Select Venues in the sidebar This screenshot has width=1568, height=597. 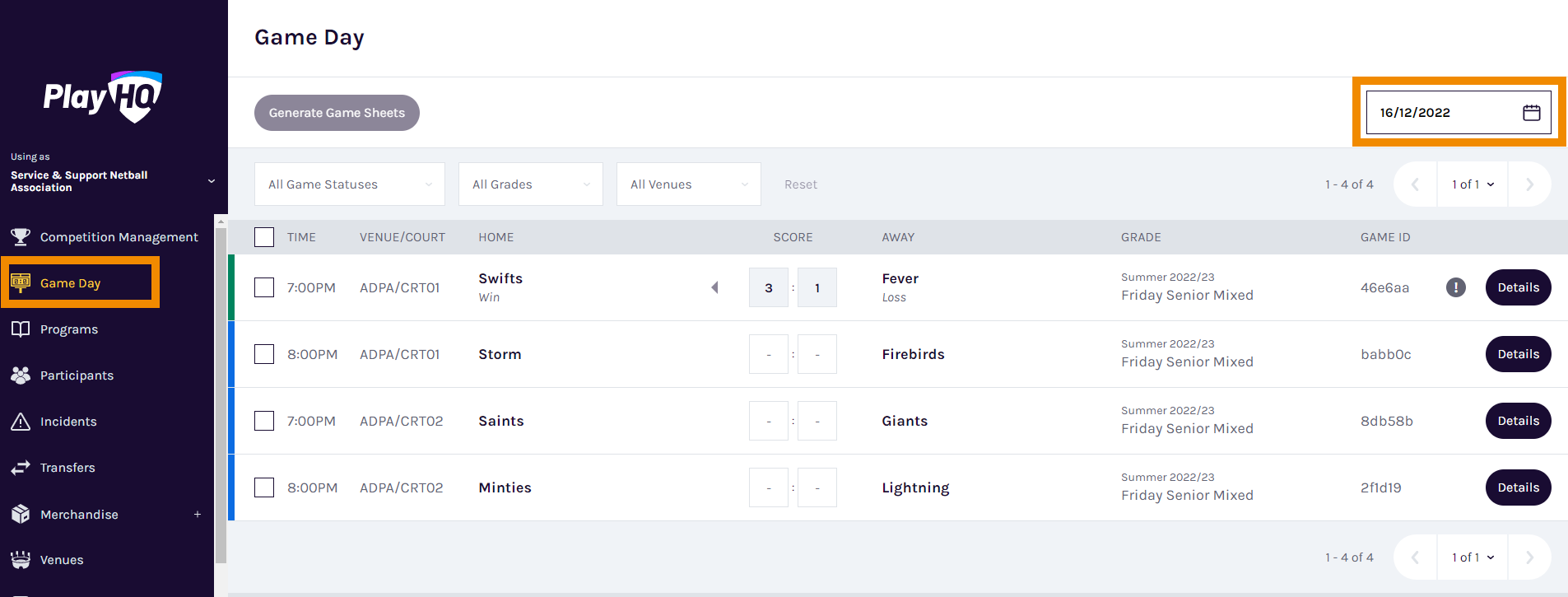tap(21, 559)
